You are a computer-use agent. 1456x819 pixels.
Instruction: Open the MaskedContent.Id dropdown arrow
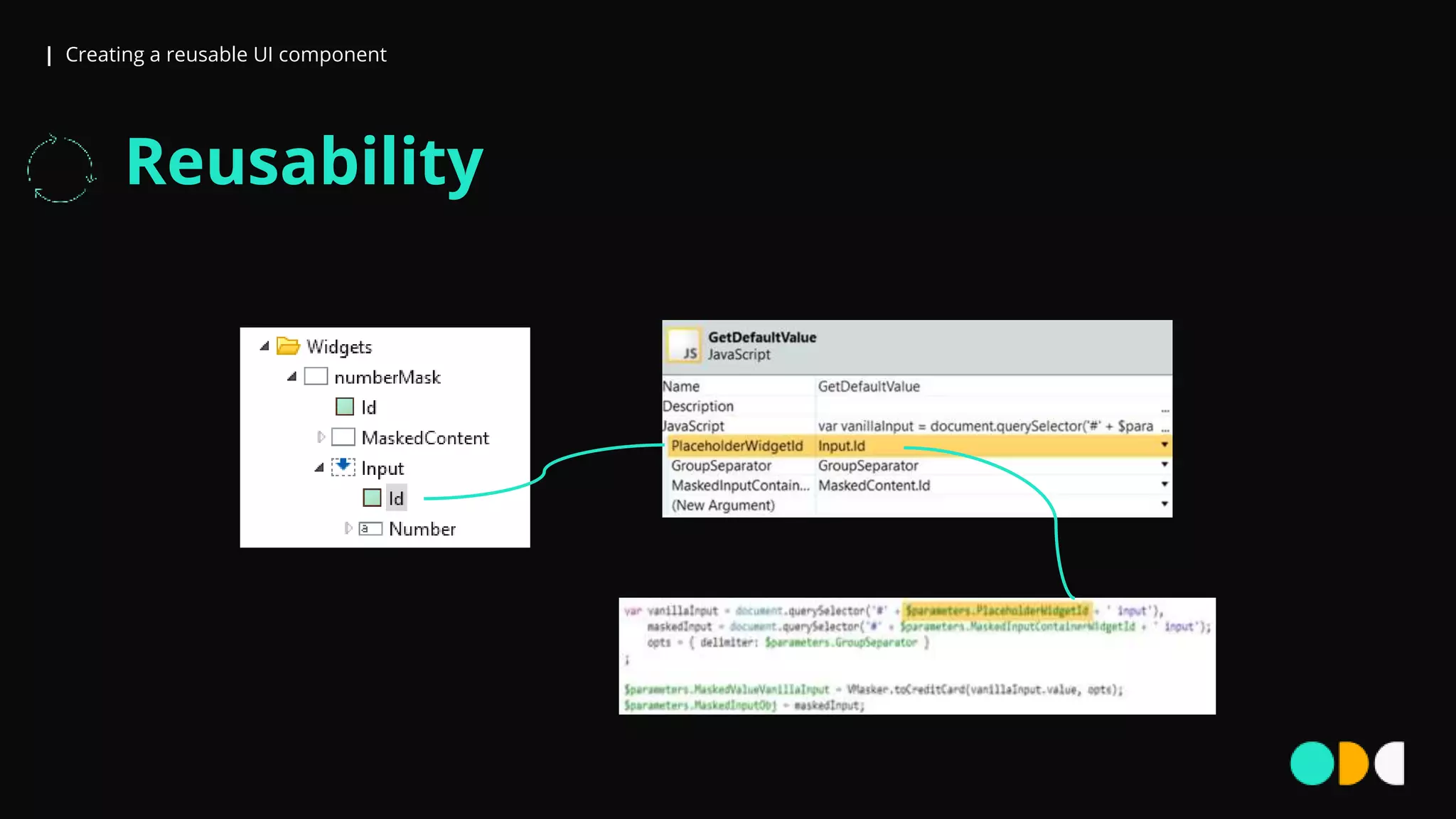[x=1165, y=484]
